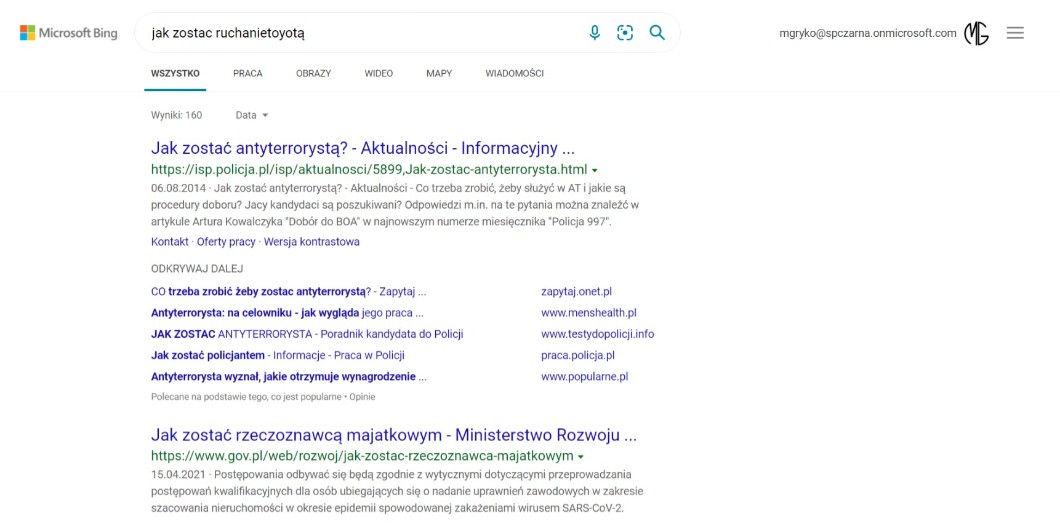
Task: Open the Data date filter dropdown
Action: (252, 115)
